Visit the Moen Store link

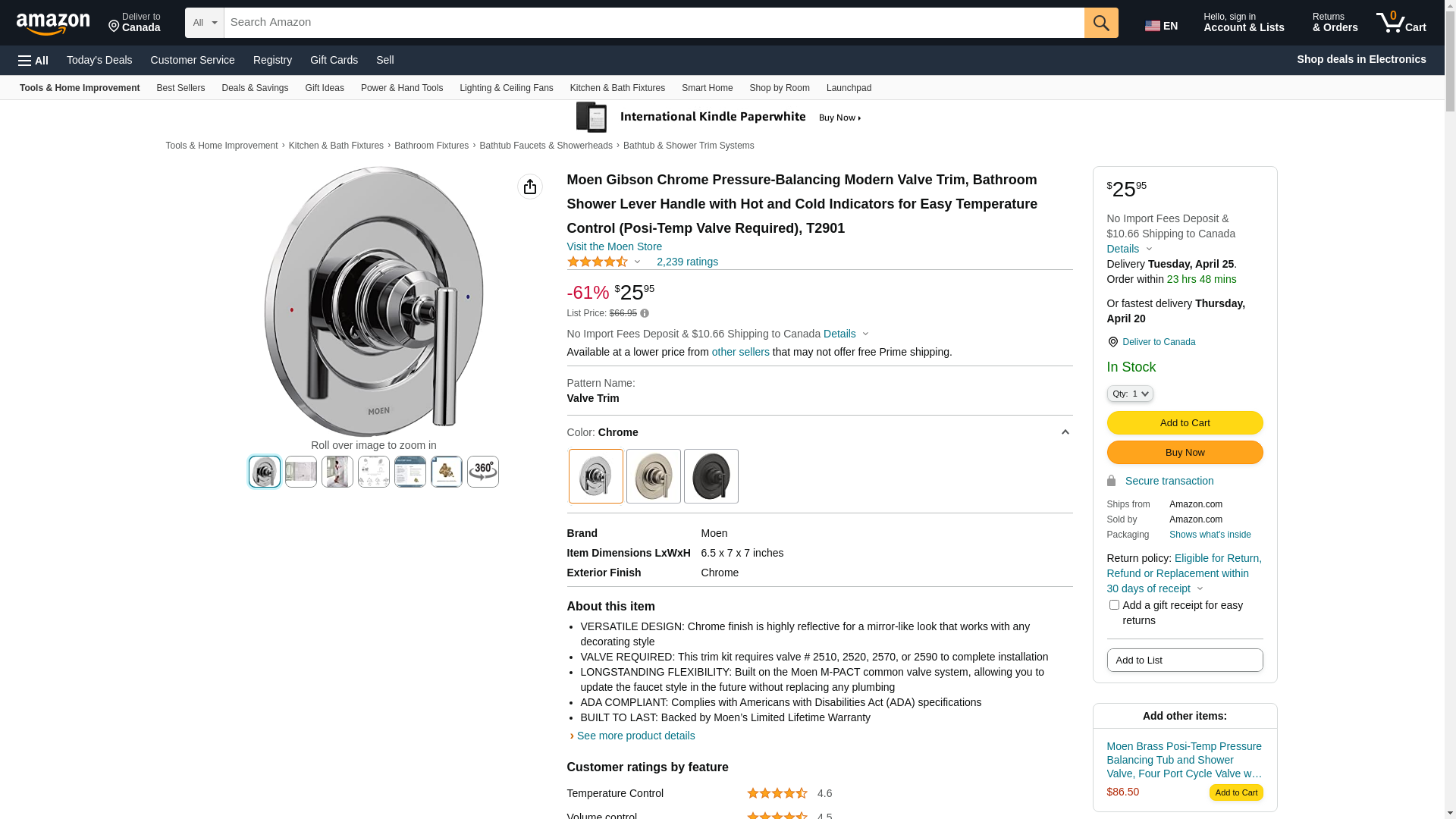click(614, 246)
